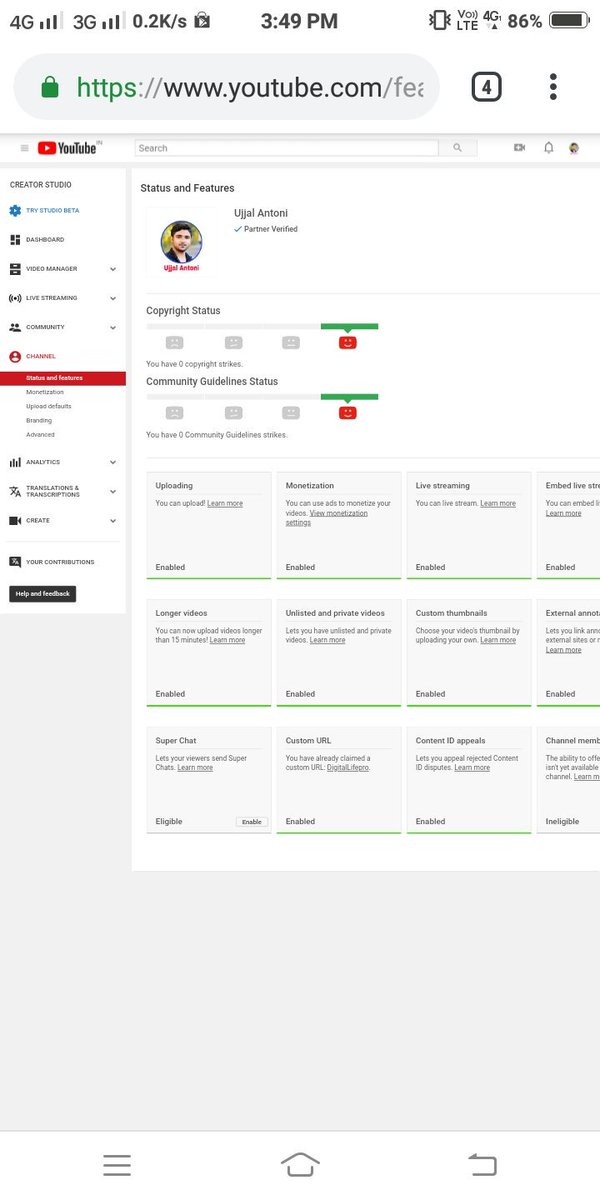The image size is (600, 1200).
Task: Click the Translations & Transcriptions icon
Action: click(x=15, y=491)
